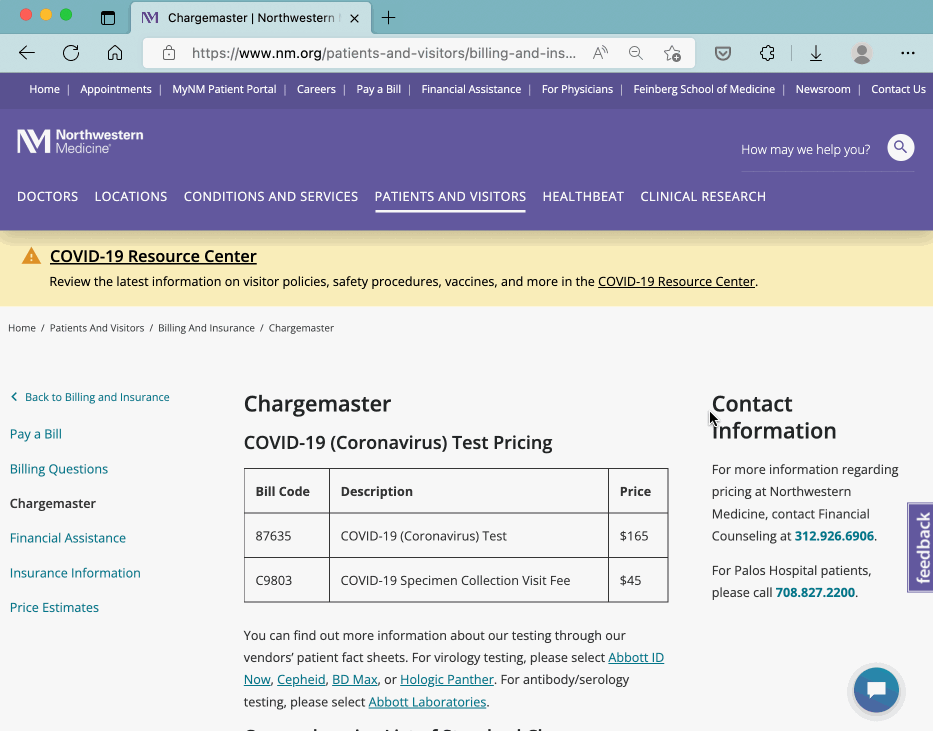Open the Doctors main menu item

(x=48, y=196)
